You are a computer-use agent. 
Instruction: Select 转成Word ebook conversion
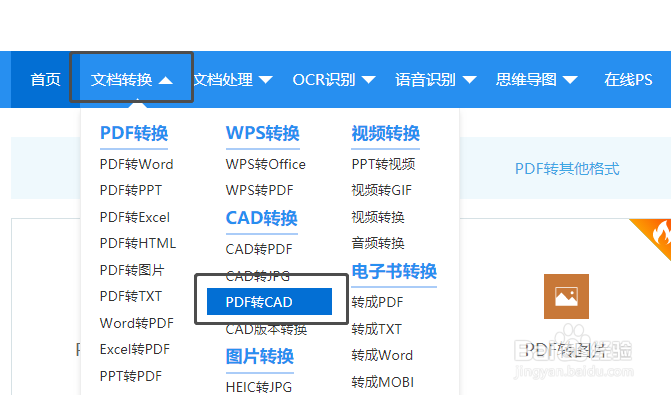pyautogui.click(x=382, y=355)
